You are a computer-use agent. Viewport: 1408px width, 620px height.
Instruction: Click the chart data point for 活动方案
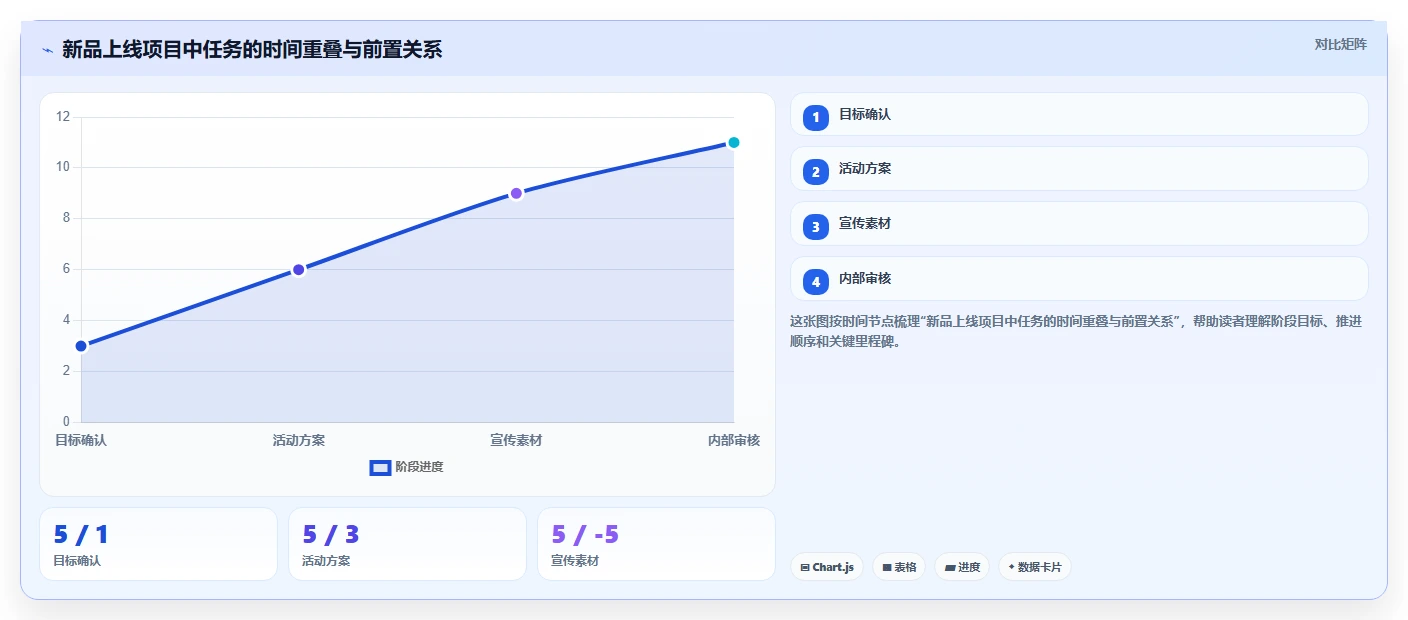[298, 270]
